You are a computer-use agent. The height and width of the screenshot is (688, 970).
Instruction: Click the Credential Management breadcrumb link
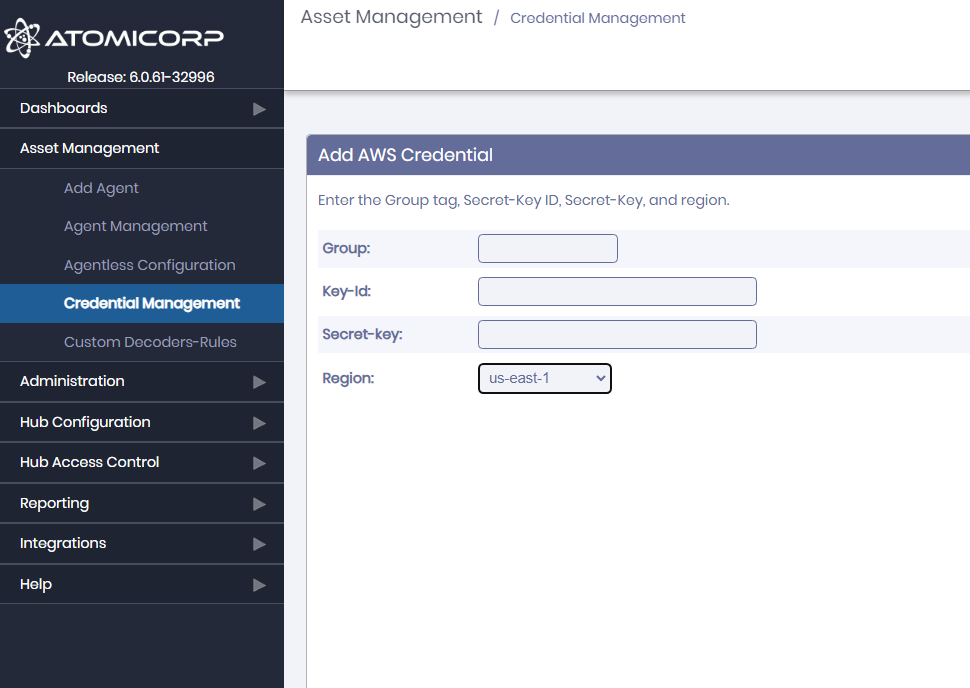(x=598, y=19)
